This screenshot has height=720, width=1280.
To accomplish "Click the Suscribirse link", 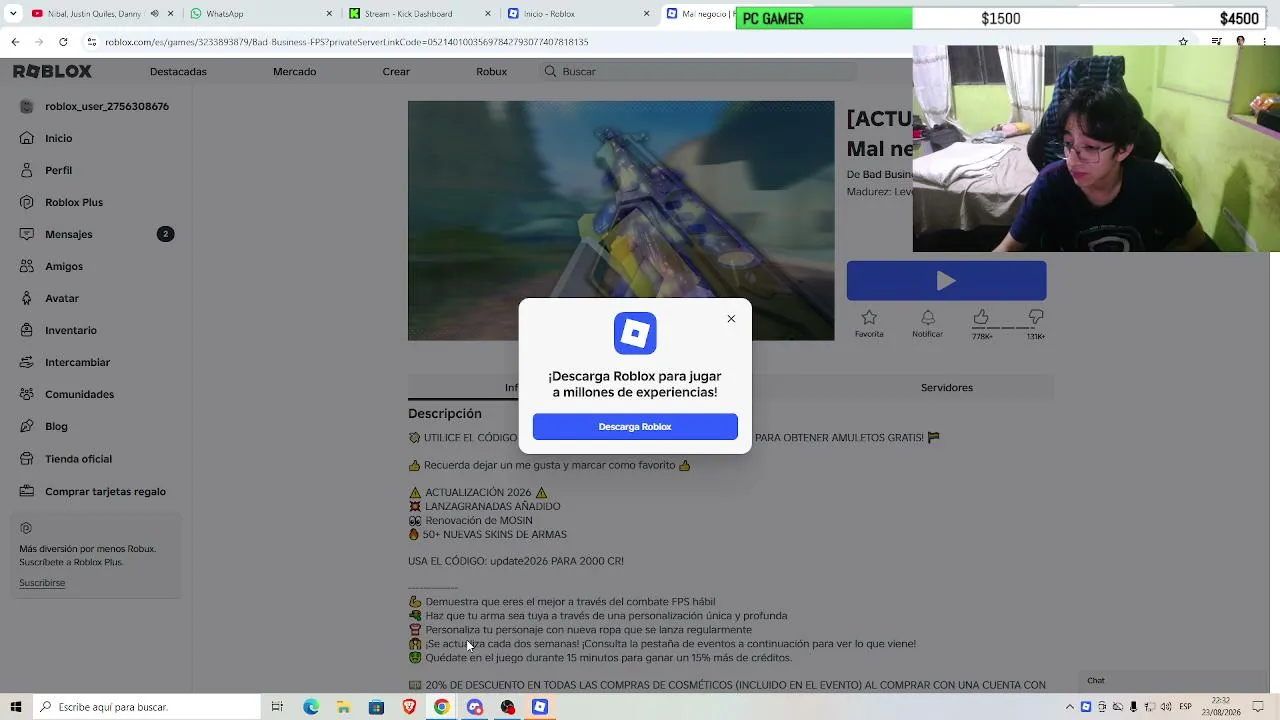I will tap(42, 583).
